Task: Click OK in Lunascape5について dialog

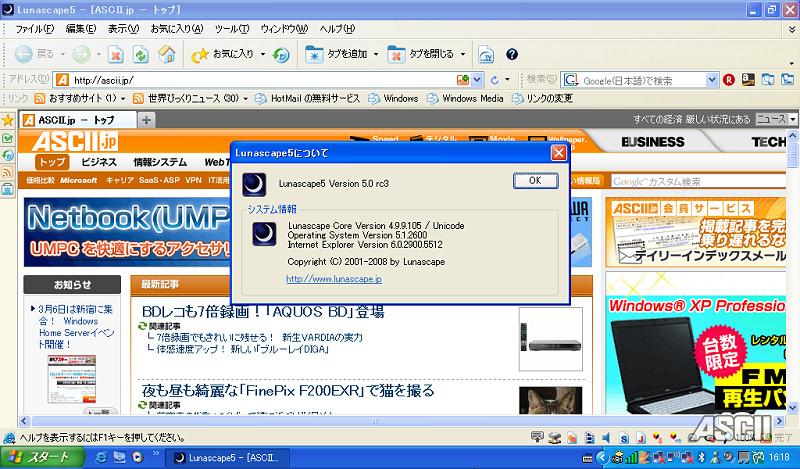Action: [535, 181]
